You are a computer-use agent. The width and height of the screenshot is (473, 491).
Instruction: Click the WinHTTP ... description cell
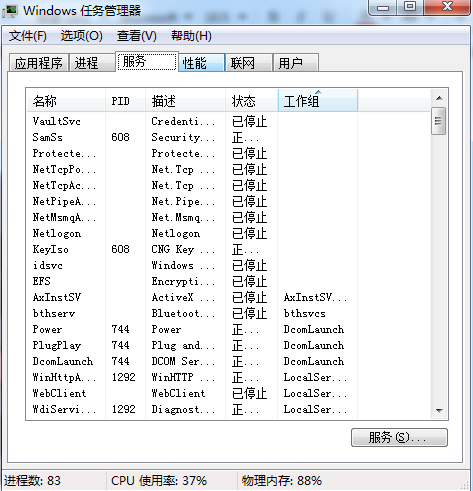click(x=183, y=377)
